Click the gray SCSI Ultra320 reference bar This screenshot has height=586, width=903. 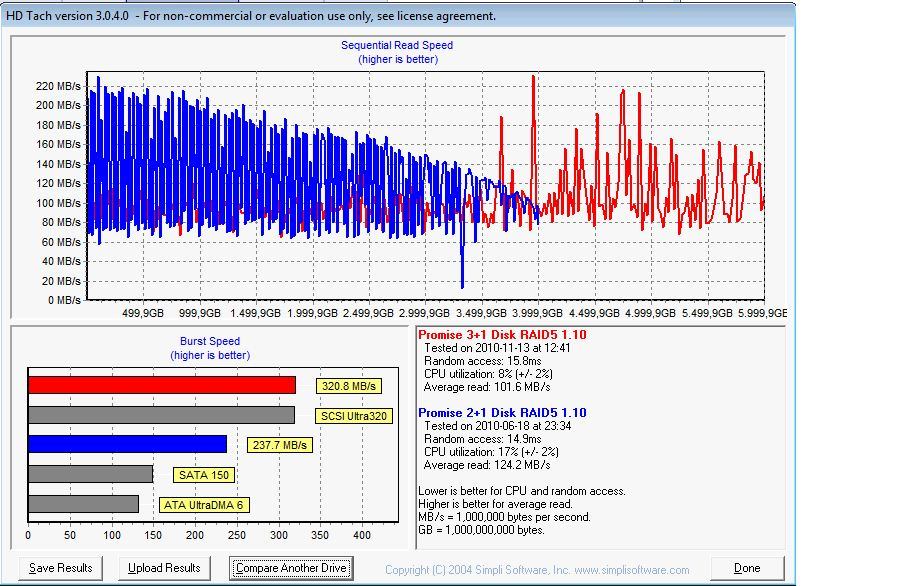click(x=161, y=414)
